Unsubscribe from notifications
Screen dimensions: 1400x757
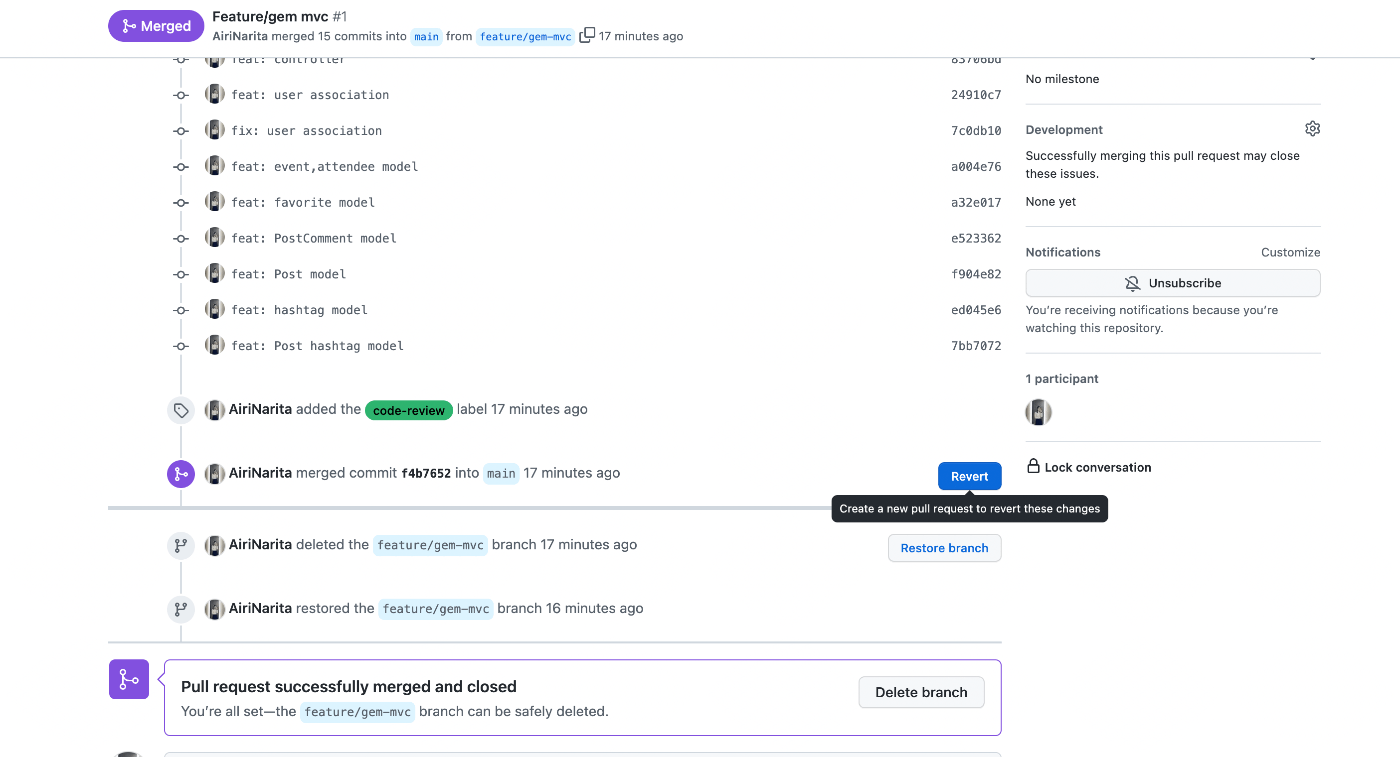click(x=1172, y=283)
